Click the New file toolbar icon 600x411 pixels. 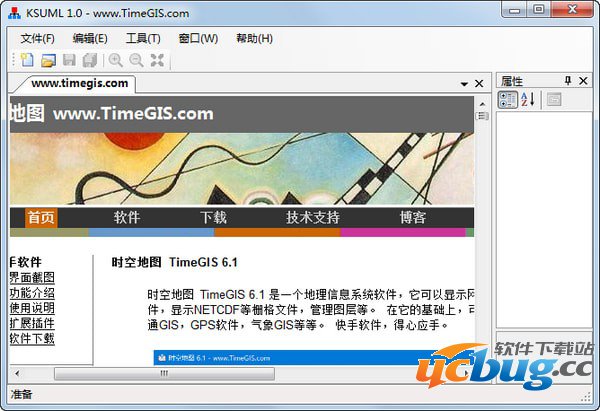pyautogui.click(x=27, y=61)
